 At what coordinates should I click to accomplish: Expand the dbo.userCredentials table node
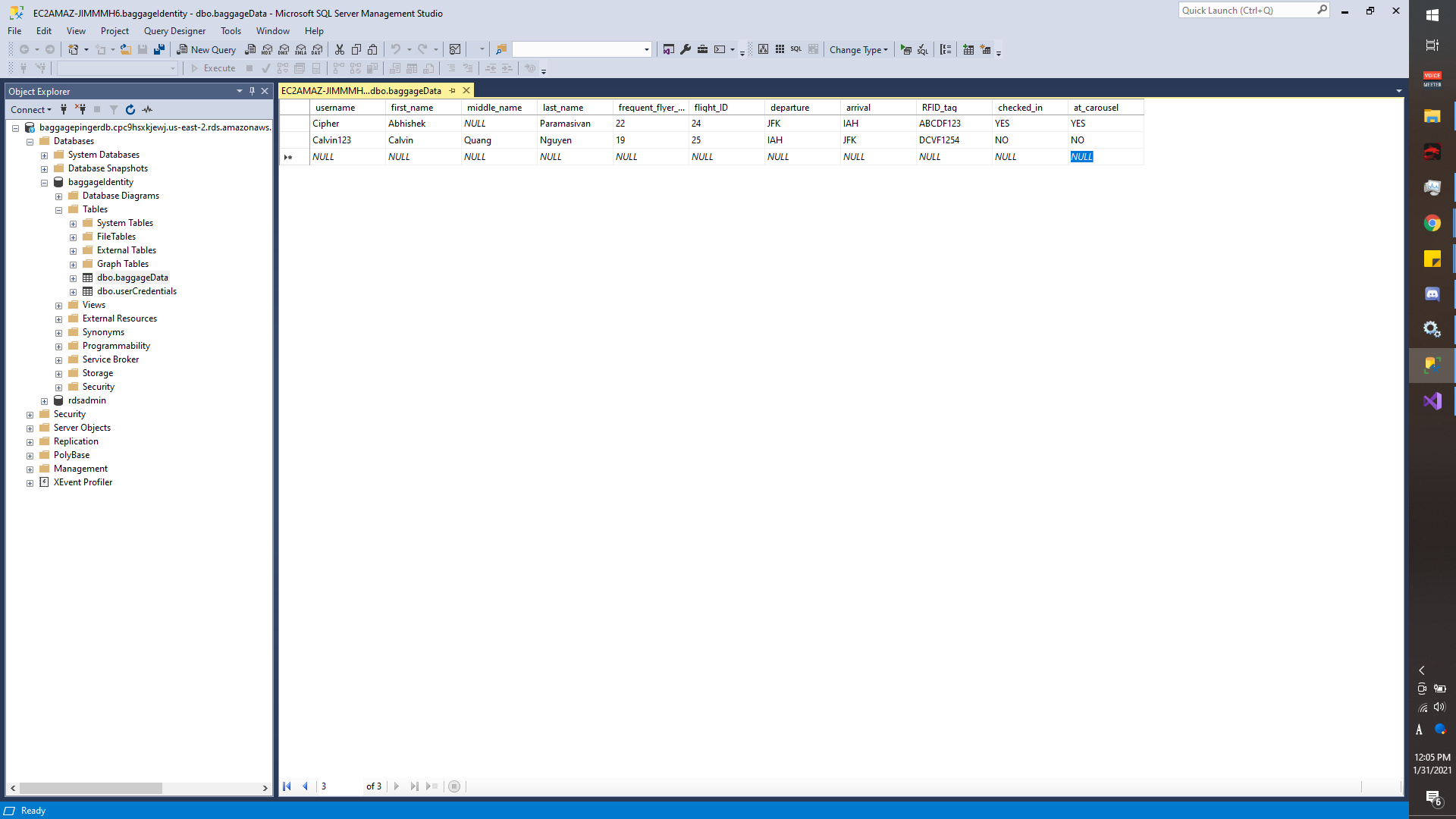pos(74,292)
